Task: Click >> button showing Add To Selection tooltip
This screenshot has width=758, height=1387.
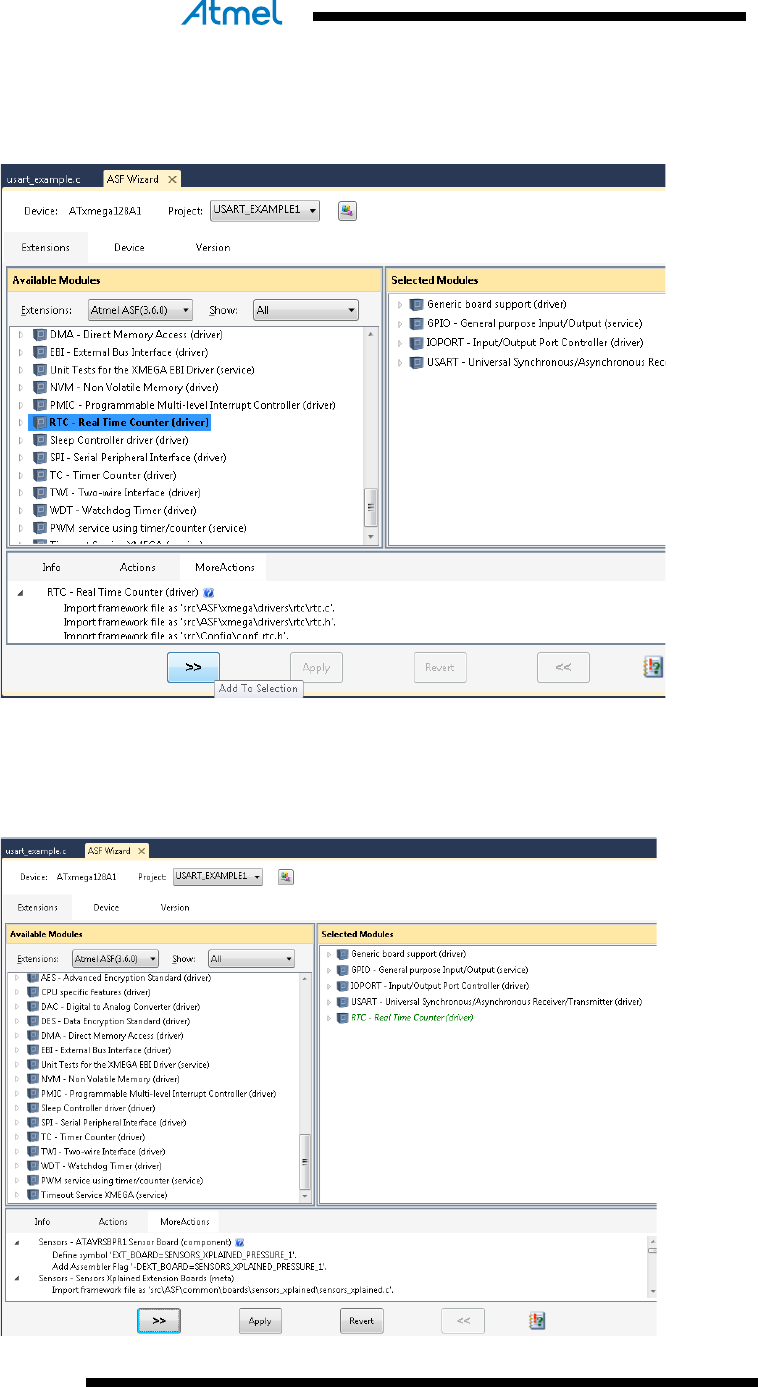Action: click(x=194, y=667)
